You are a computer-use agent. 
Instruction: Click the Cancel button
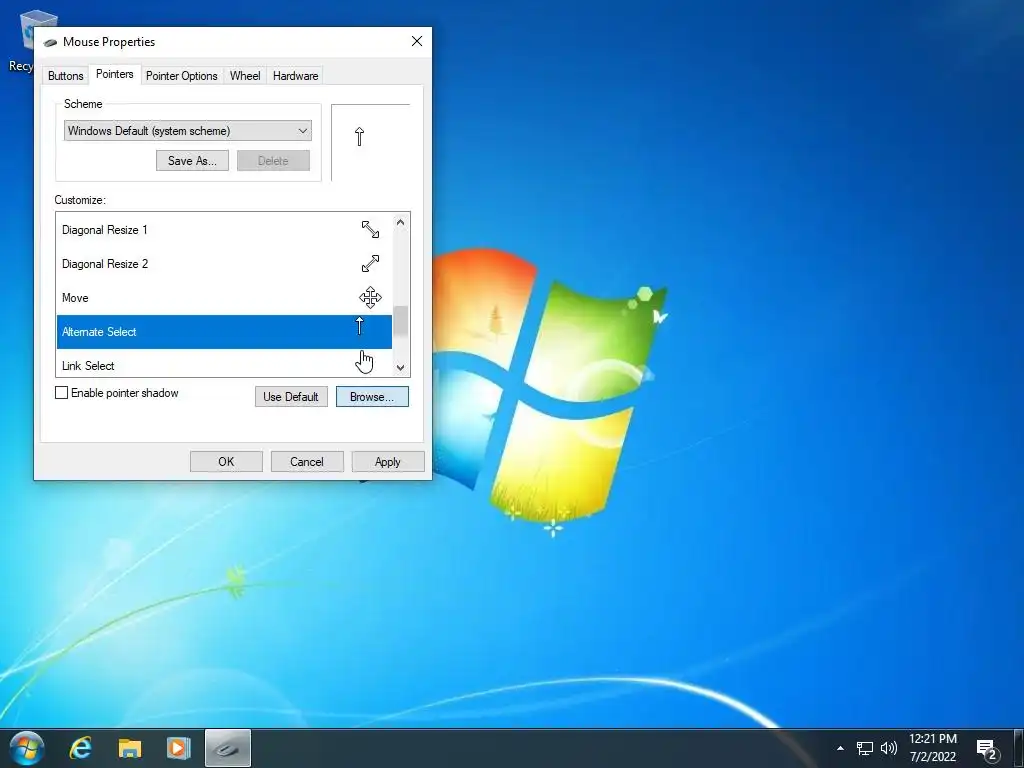(x=307, y=462)
